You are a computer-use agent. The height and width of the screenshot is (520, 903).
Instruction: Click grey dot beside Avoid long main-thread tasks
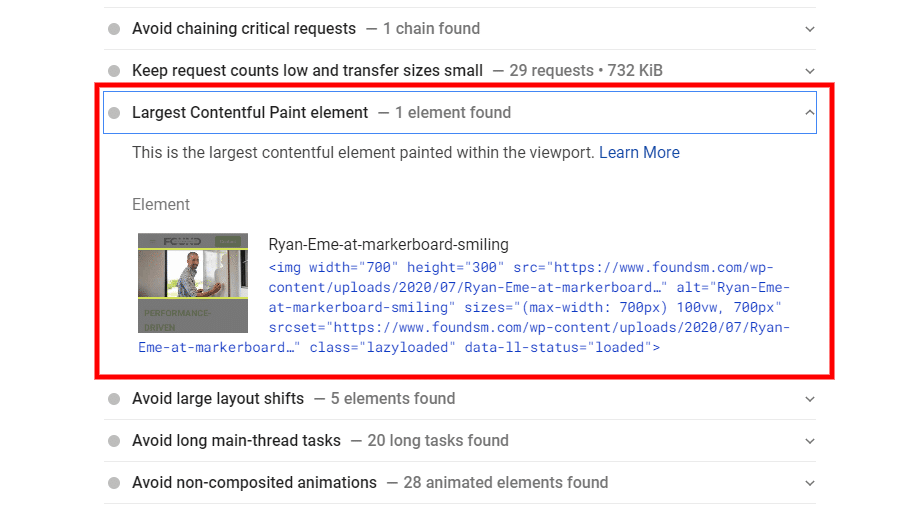(114, 441)
